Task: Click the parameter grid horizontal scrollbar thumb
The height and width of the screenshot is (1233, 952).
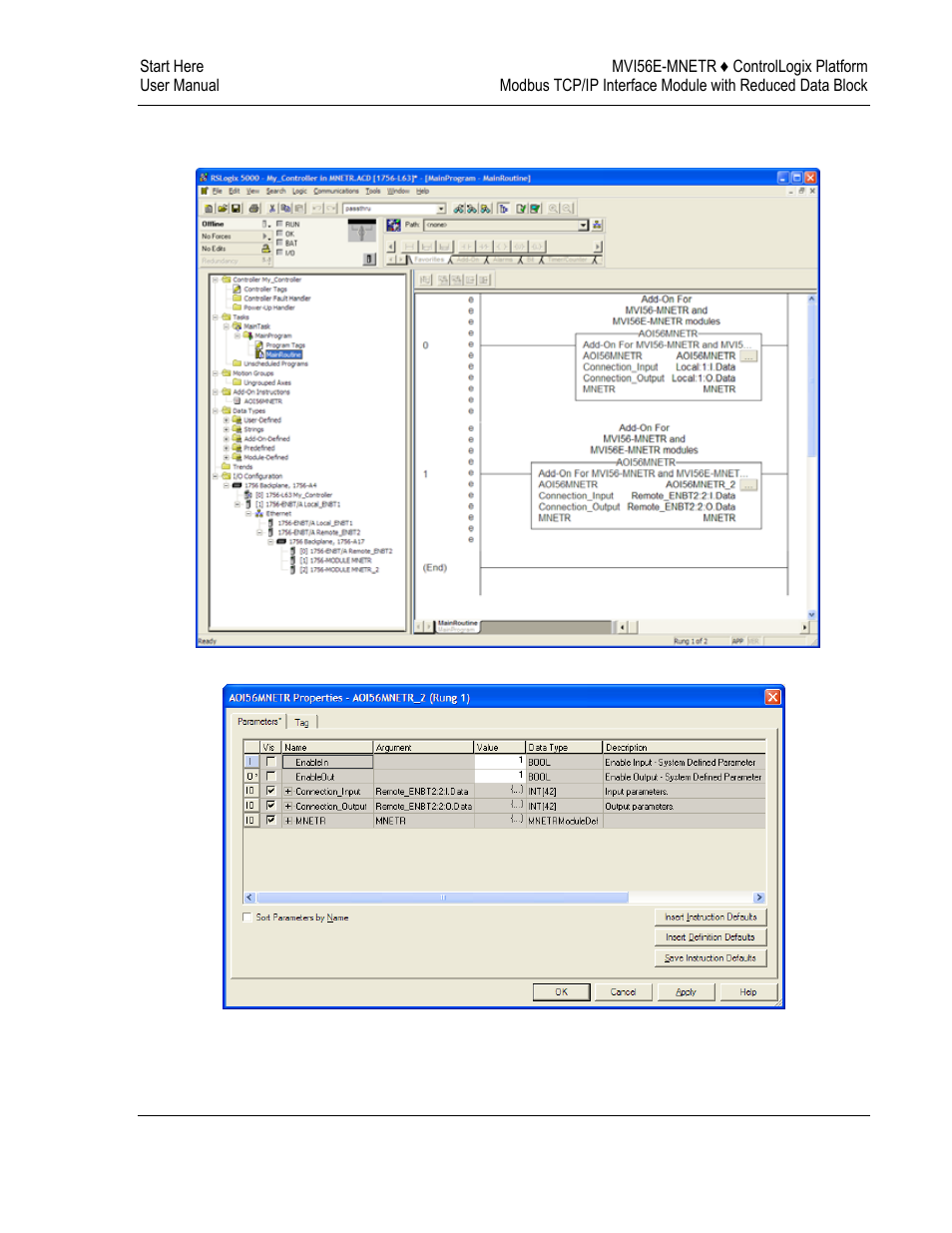Action: pos(442,898)
